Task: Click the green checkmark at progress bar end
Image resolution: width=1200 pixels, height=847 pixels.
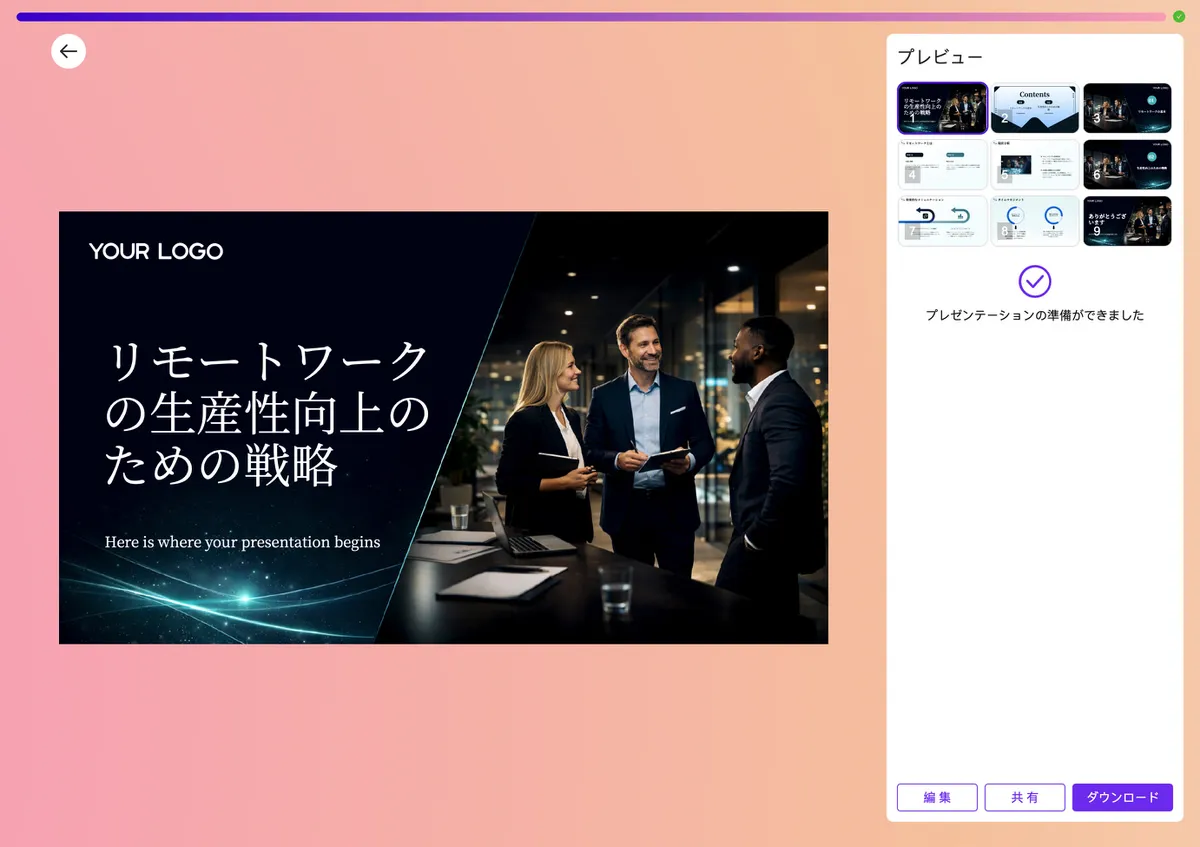Action: click(1179, 16)
